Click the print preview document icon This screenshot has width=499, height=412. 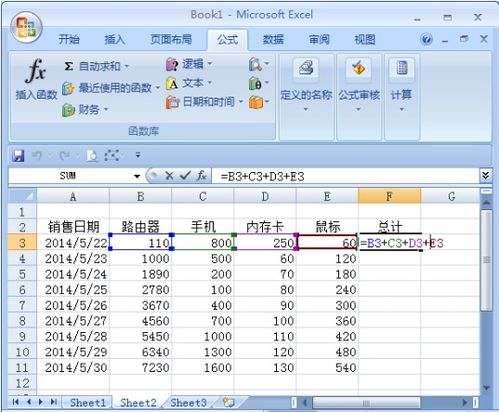92,155
